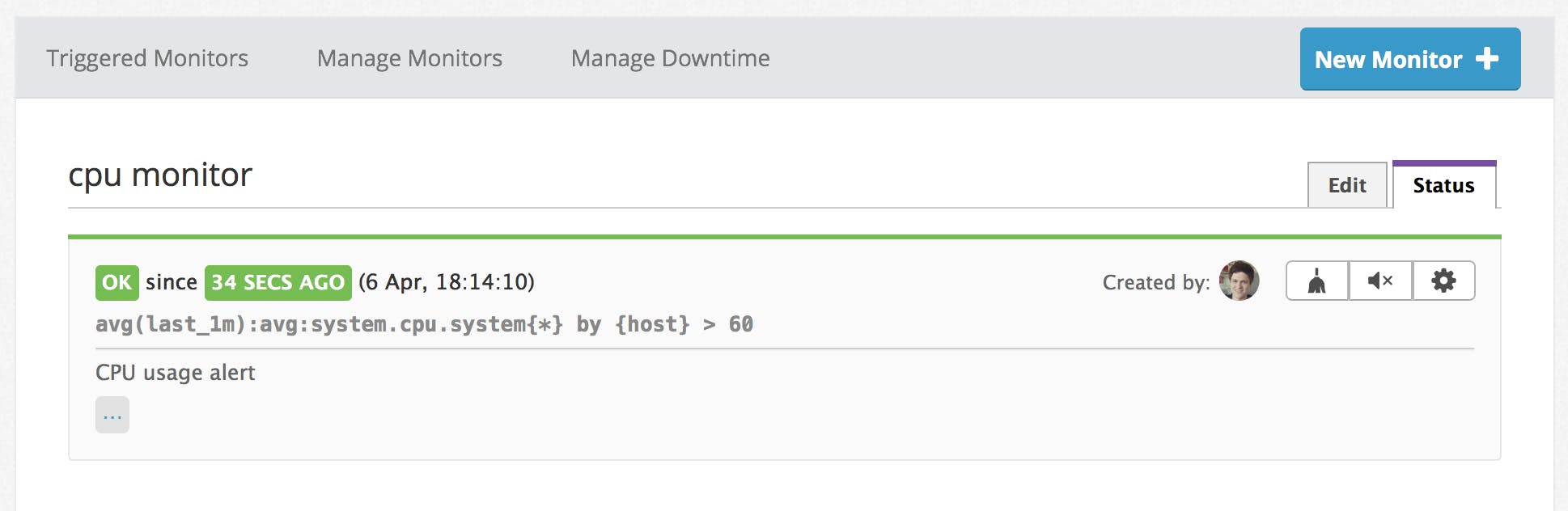Screen dimensions: 1568x511
Task: Click the 6 Apr timestamp text
Action: click(447, 281)
